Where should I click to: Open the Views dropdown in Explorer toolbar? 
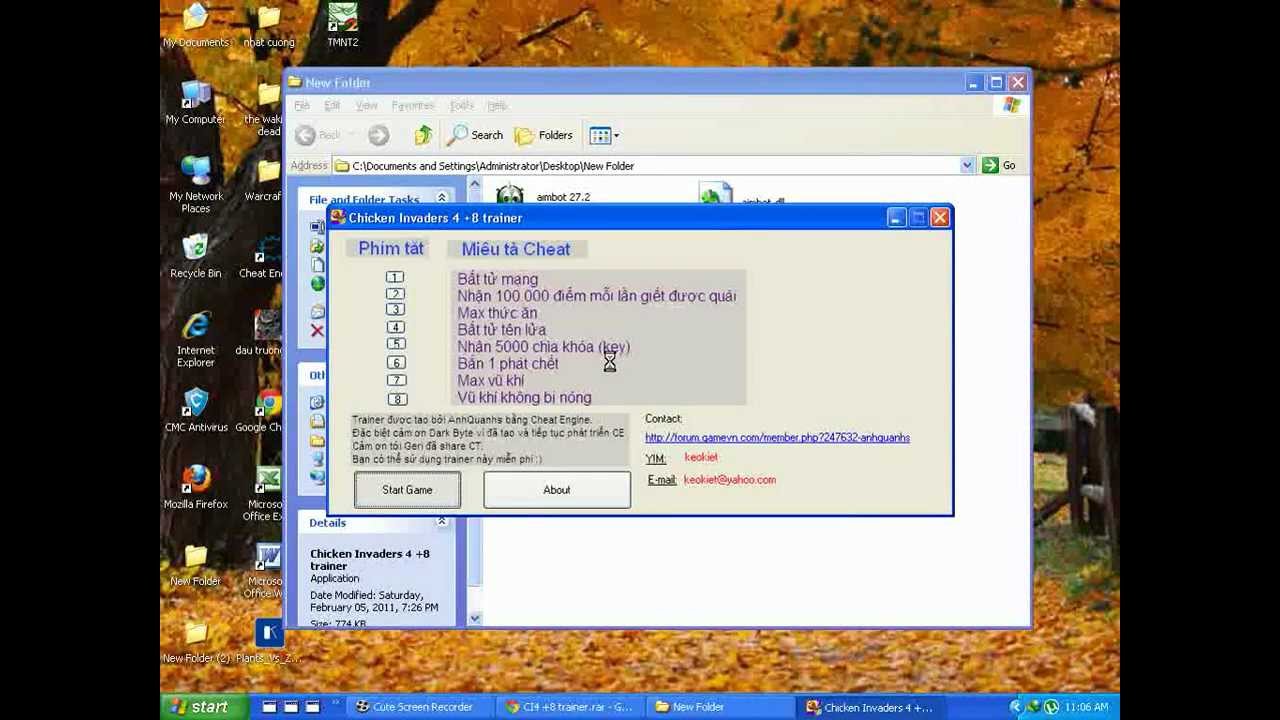604,135
